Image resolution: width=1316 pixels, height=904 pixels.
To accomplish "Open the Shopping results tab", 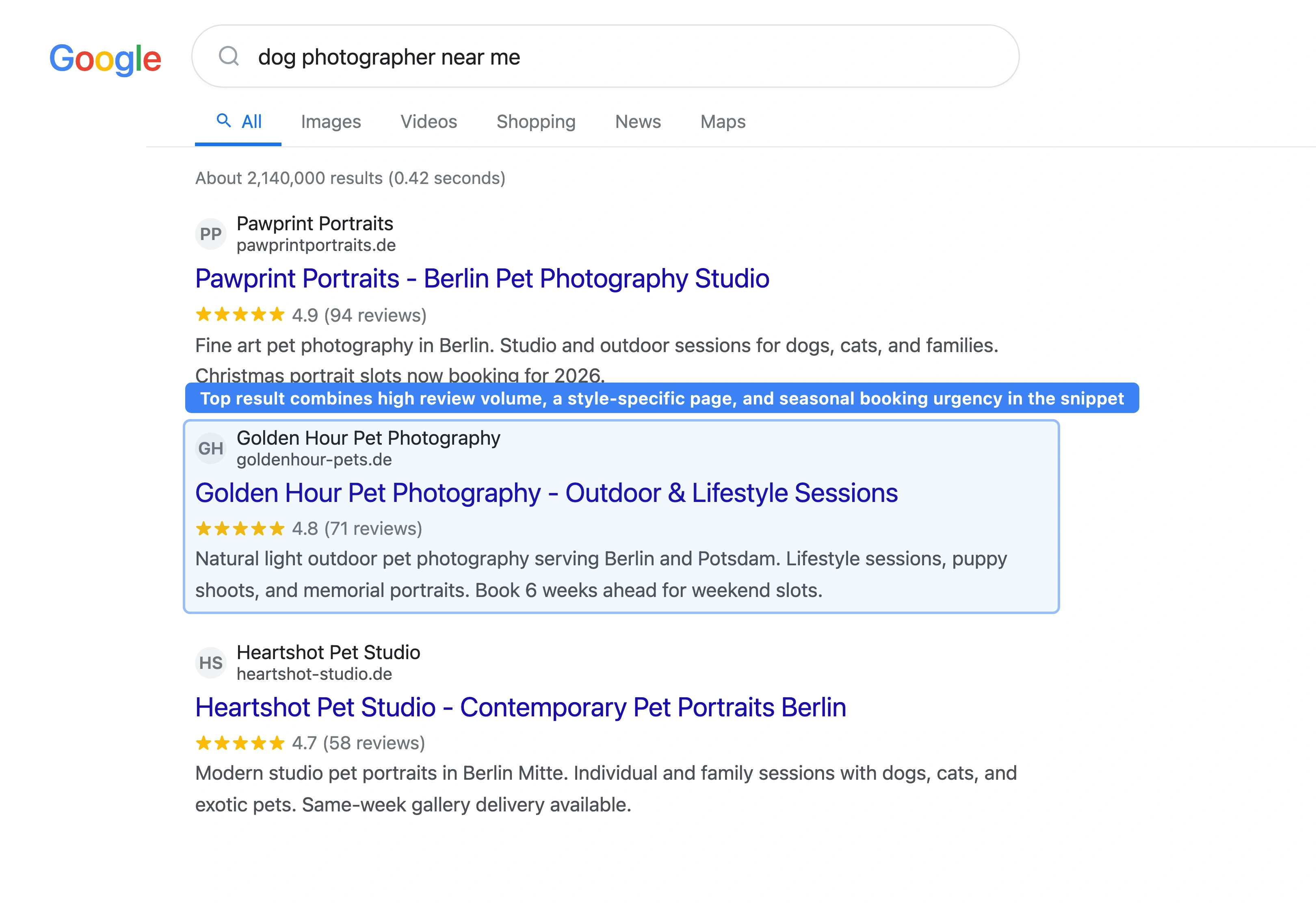I will pyautogui.click(x=536, y=122).
